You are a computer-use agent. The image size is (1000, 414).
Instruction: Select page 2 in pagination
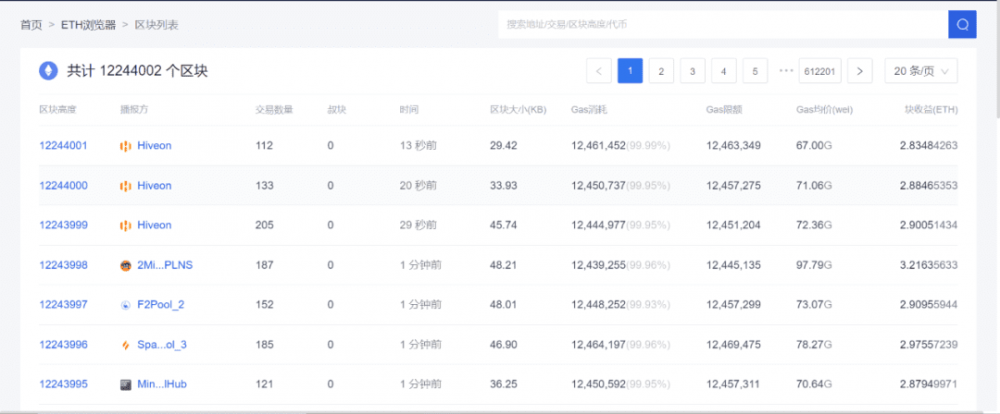coord(661,71)
